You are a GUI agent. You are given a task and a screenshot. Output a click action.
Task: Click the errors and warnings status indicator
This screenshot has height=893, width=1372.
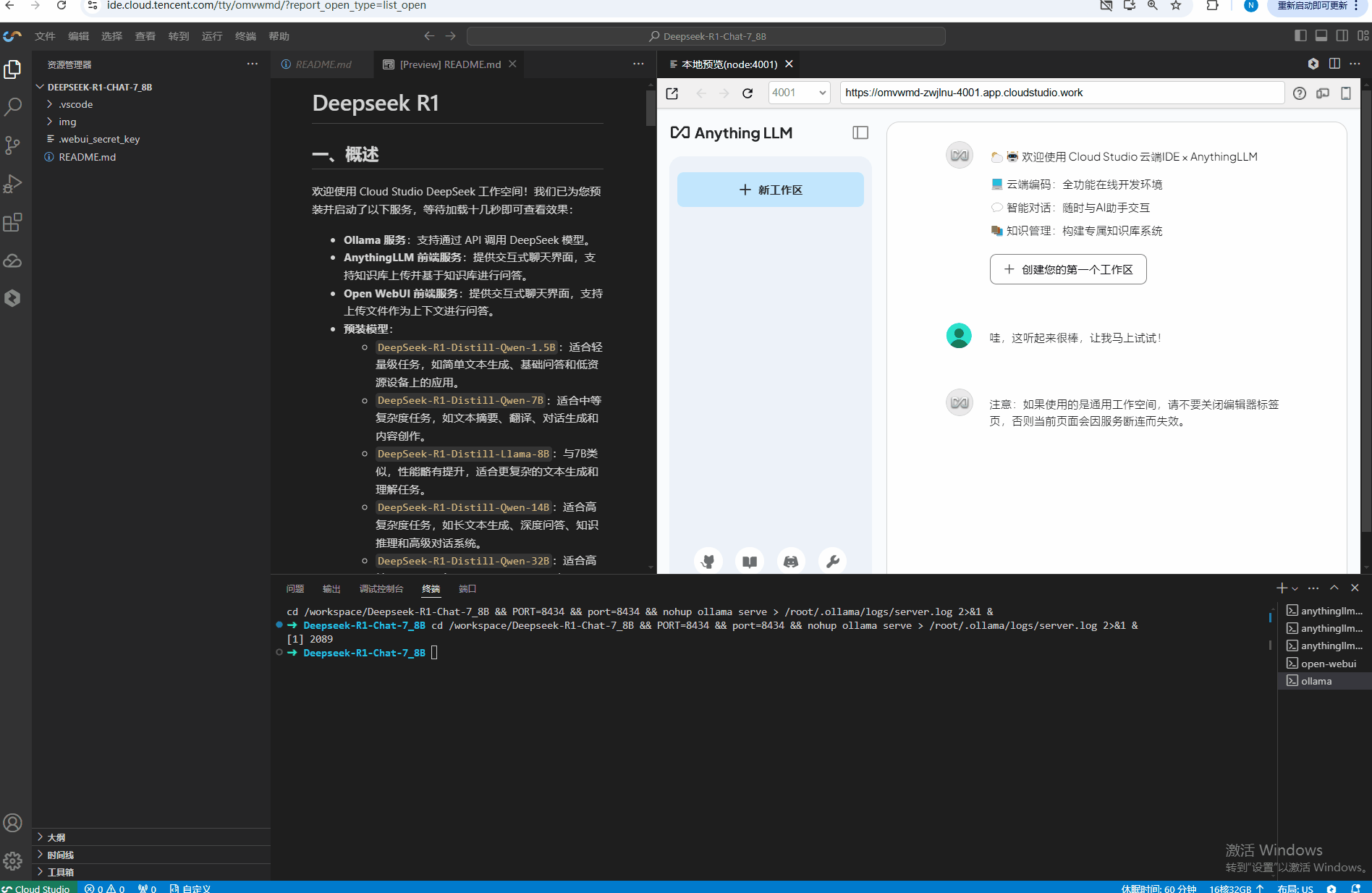pyautogui.click(x=104, y=888)
